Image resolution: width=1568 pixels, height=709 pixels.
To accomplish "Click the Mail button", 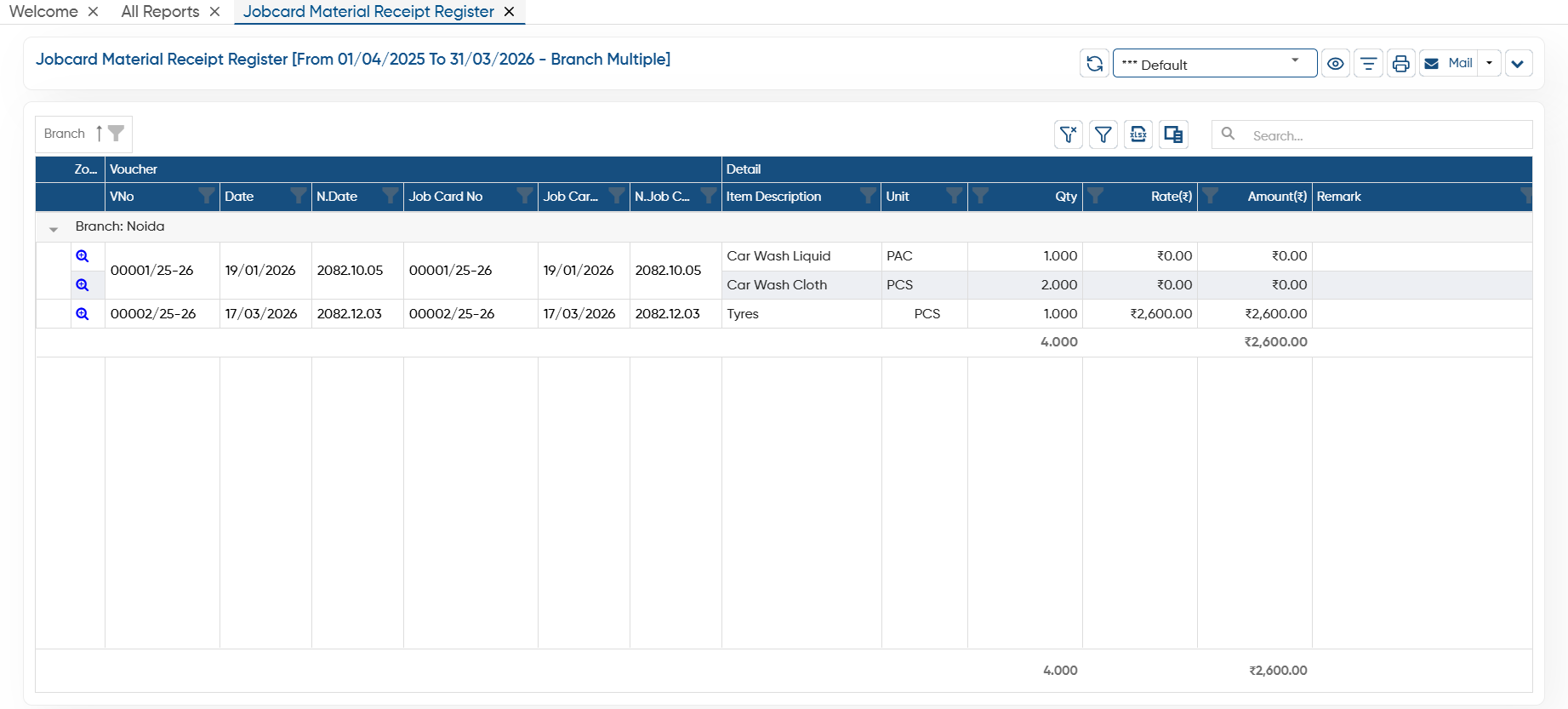I will pyautogui.click(x=1449, y=64).
